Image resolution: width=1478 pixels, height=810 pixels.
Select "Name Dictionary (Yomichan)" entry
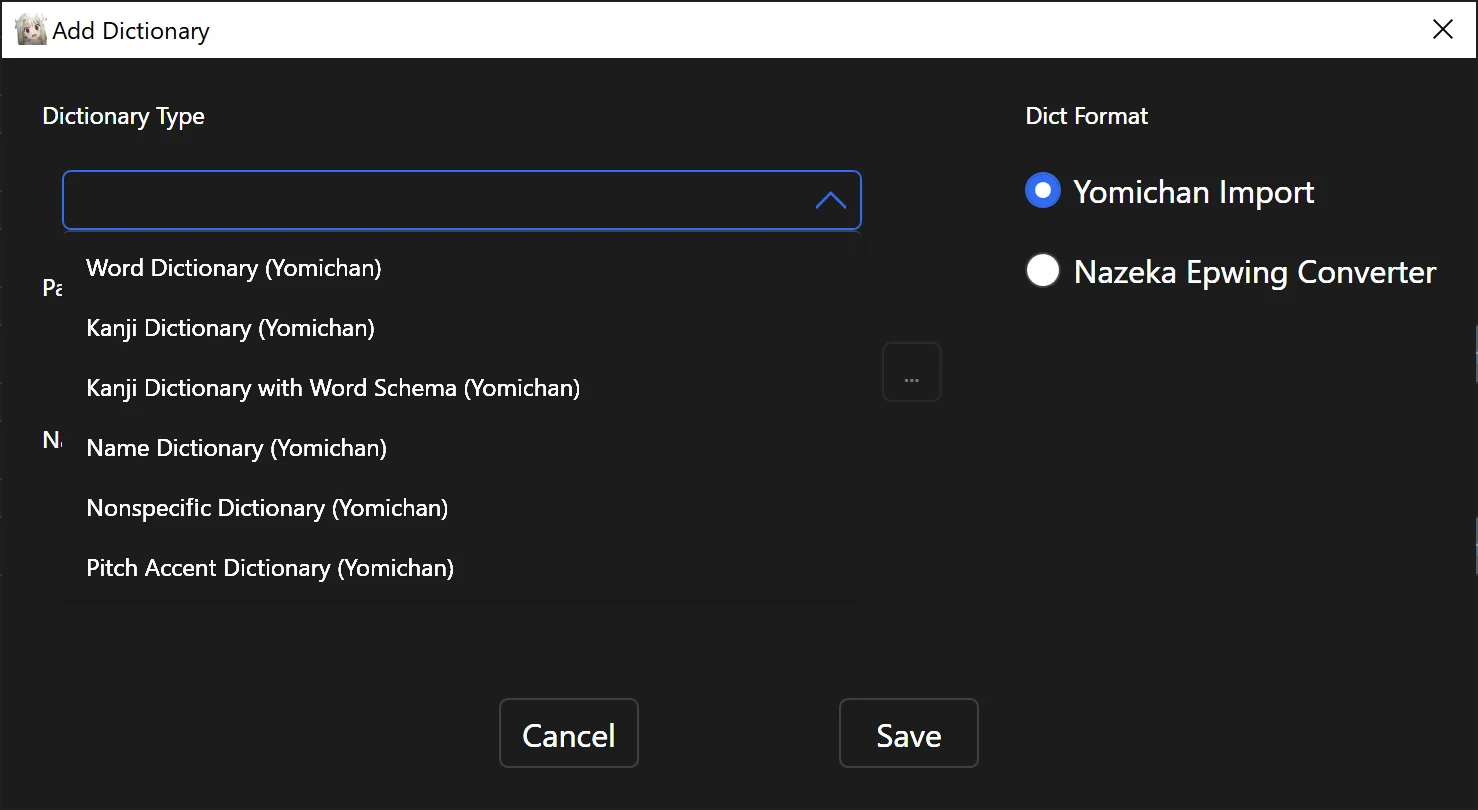click(236, 447)
